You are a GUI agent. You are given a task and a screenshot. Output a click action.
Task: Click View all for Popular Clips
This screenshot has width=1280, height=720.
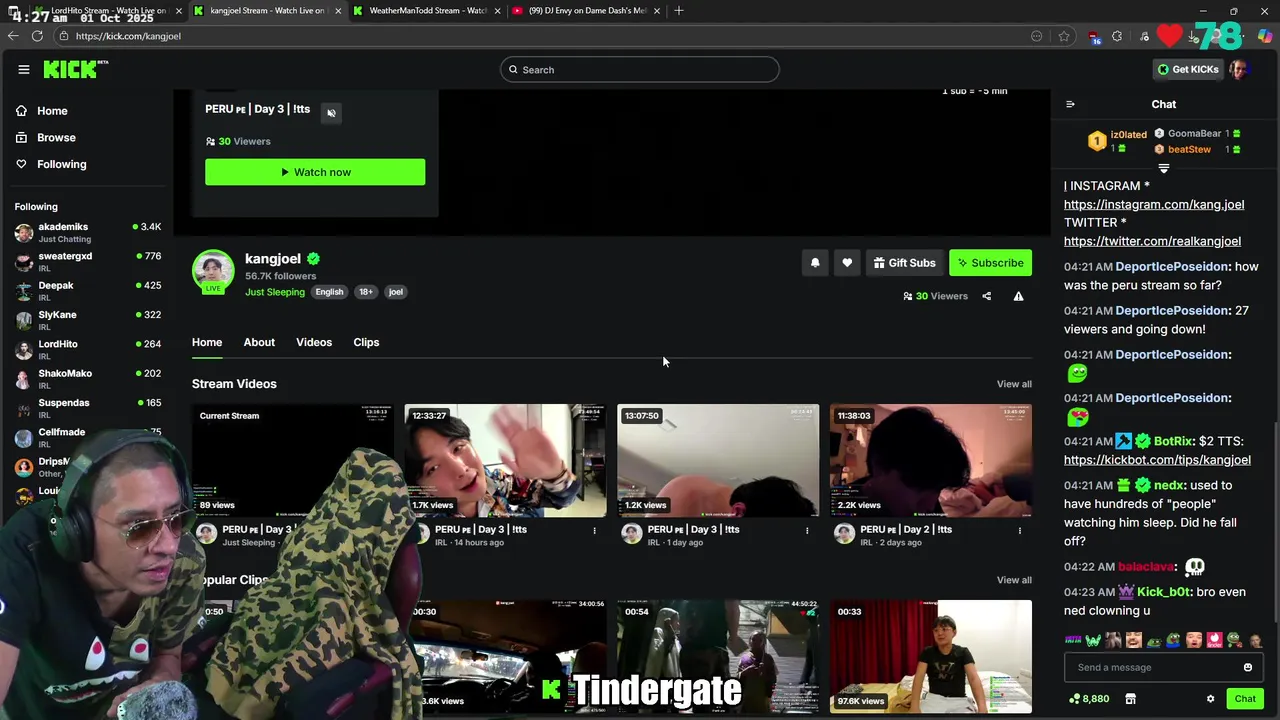tap(1014, 580)
